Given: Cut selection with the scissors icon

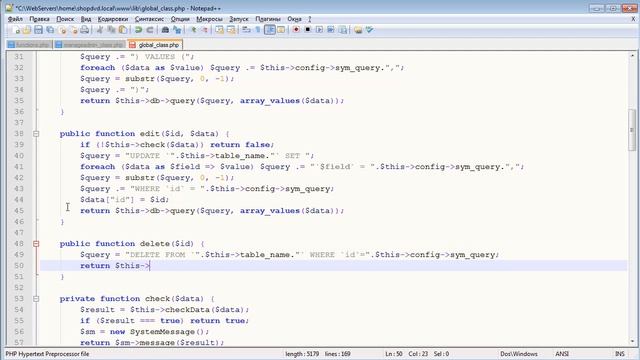Looking at the screenshot, I should pos(100,30).
